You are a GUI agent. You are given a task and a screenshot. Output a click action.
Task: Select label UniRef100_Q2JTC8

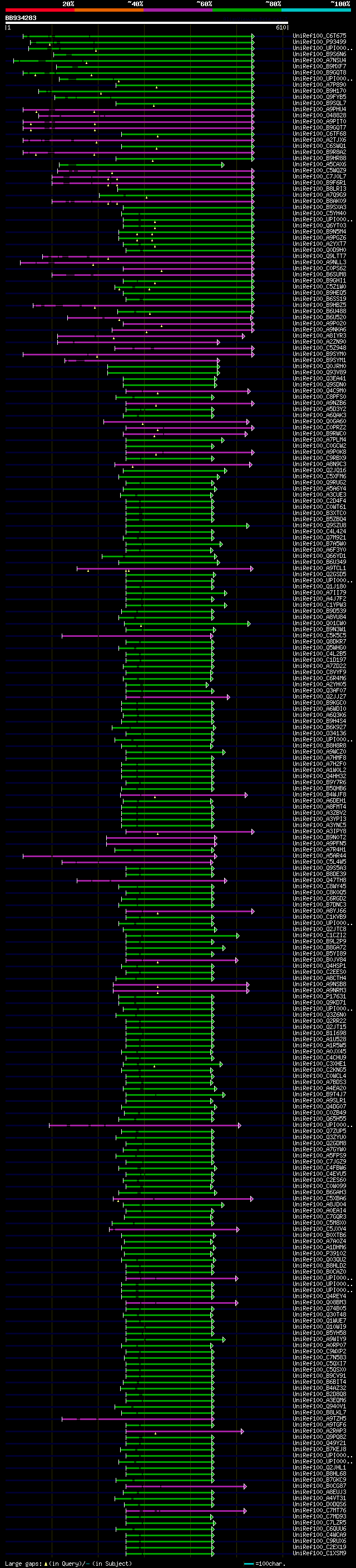pos(319,929)
